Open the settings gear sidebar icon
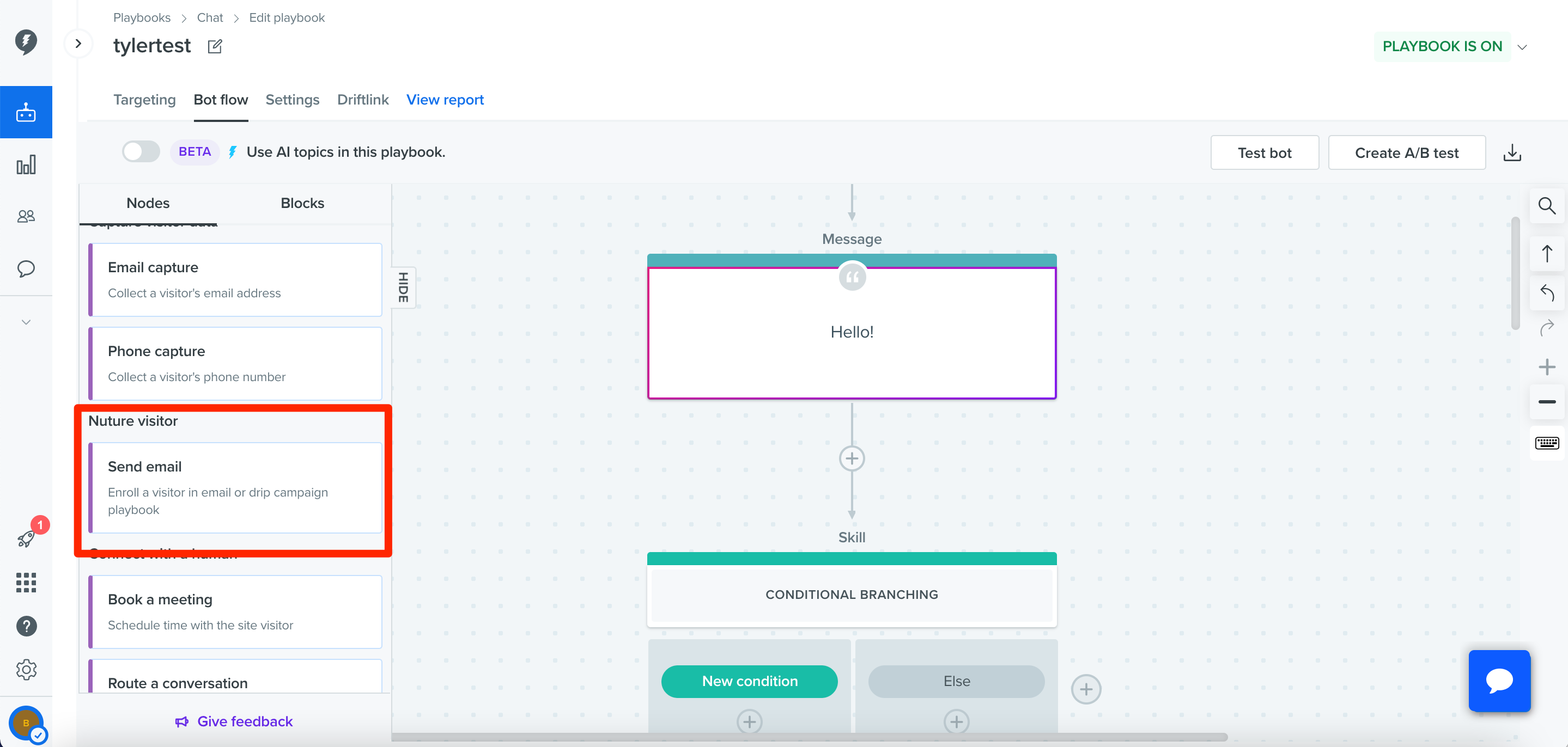This screenshot has width=1568, height=747. pos(26,670)
